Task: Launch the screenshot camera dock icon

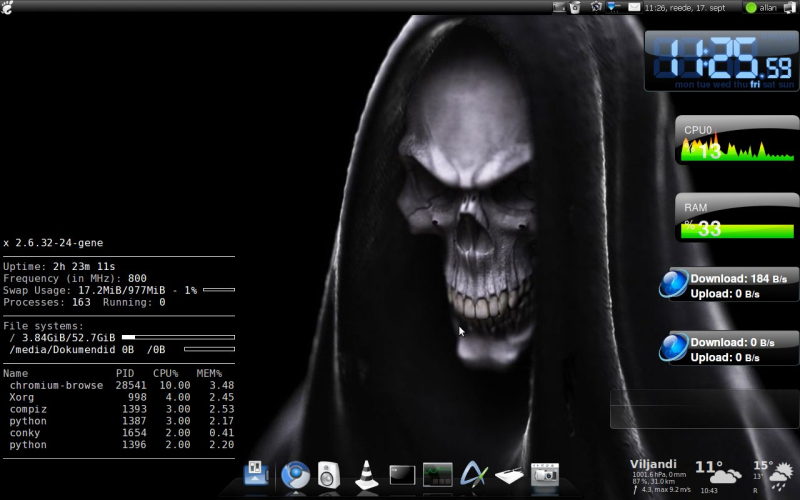Action: coord(544,475)
